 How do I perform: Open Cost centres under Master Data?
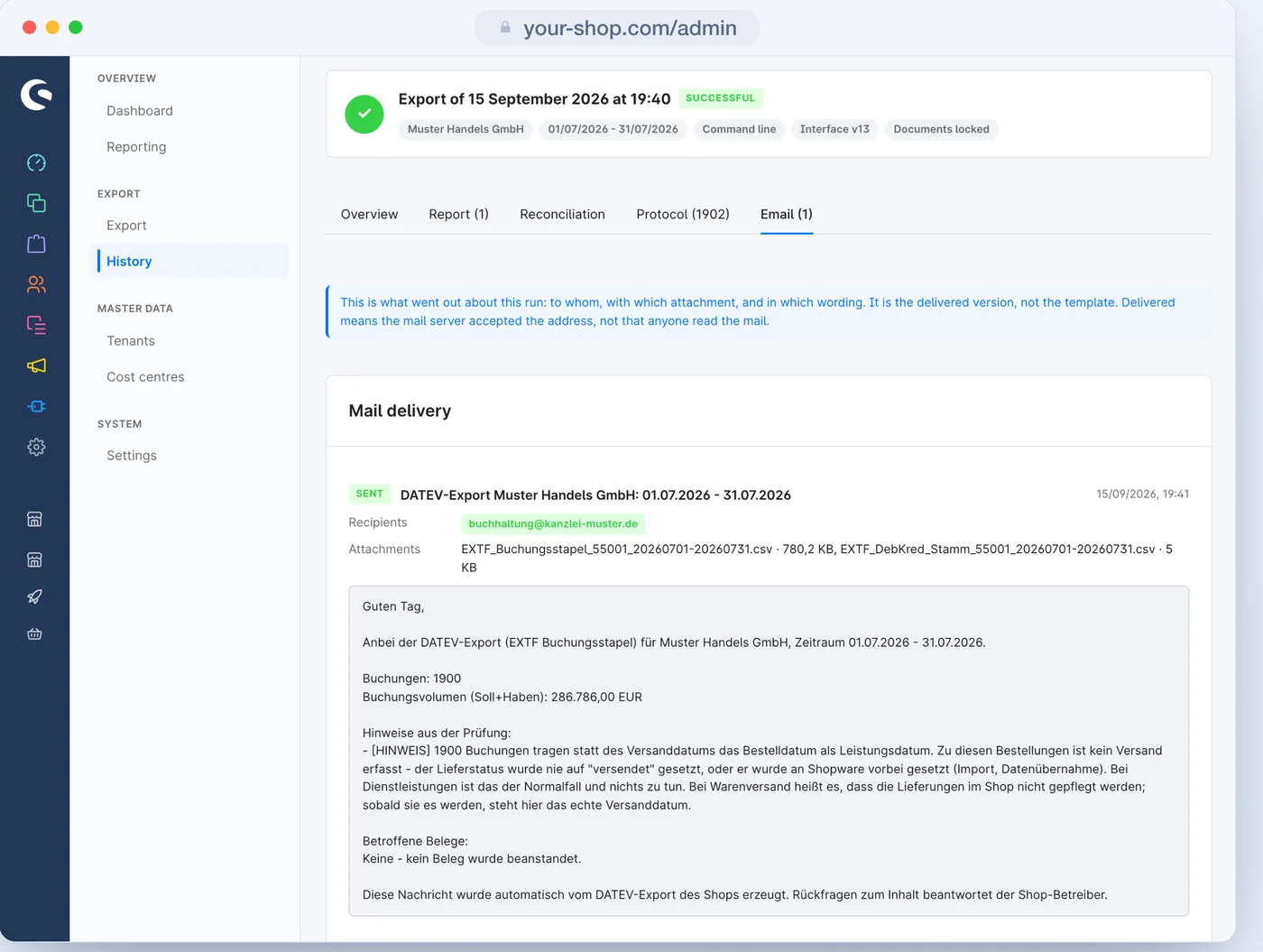click(145, 376)
